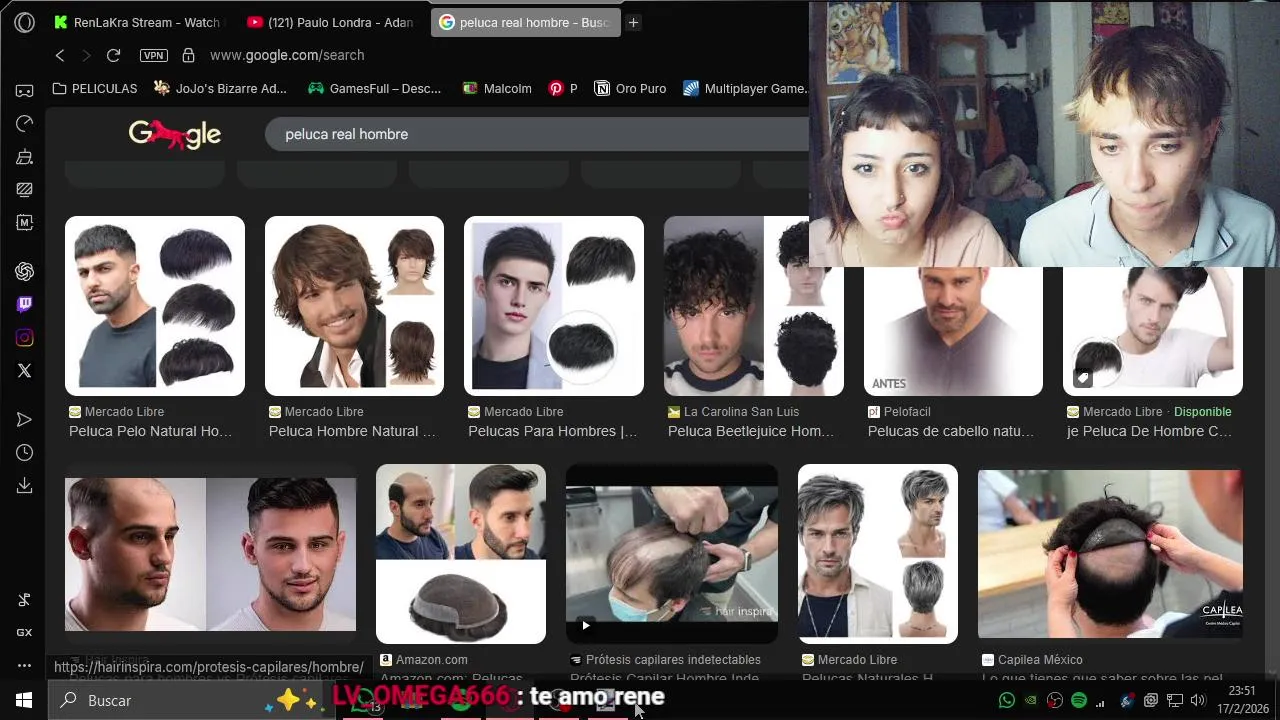1280x720 pixels.
Task: Click Peluca Pelo Natural Ho... title text
Action: (150, 431)
